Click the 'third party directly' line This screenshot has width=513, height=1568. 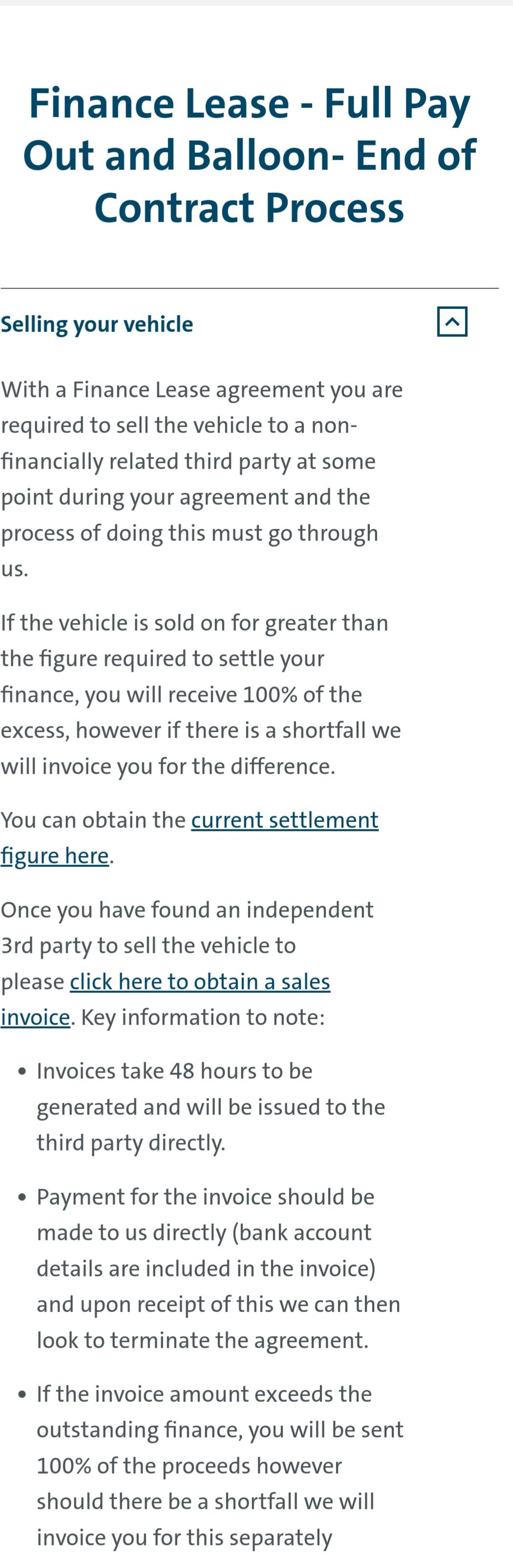pyautogui.click(x=130, y=1143)
